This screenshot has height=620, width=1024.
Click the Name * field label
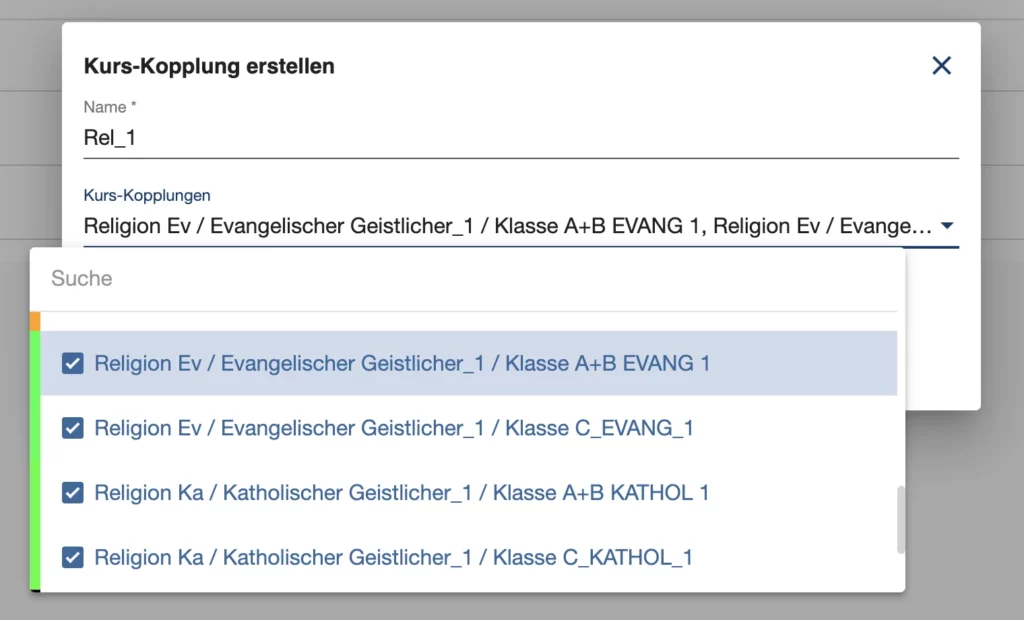(110, 107)
